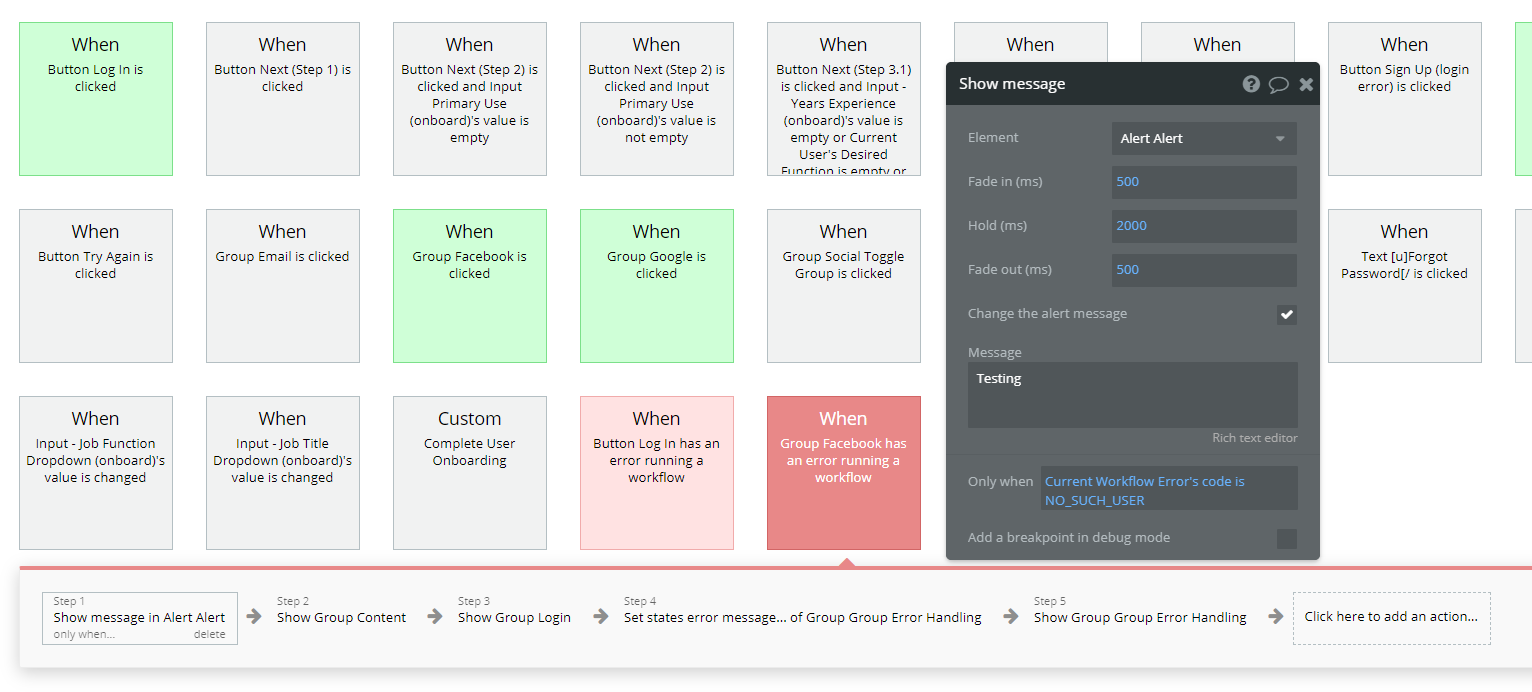This screenshot has height=692, width=1532.
Task: Click the Message text box containing Testing
Action: click(1132, 395)
